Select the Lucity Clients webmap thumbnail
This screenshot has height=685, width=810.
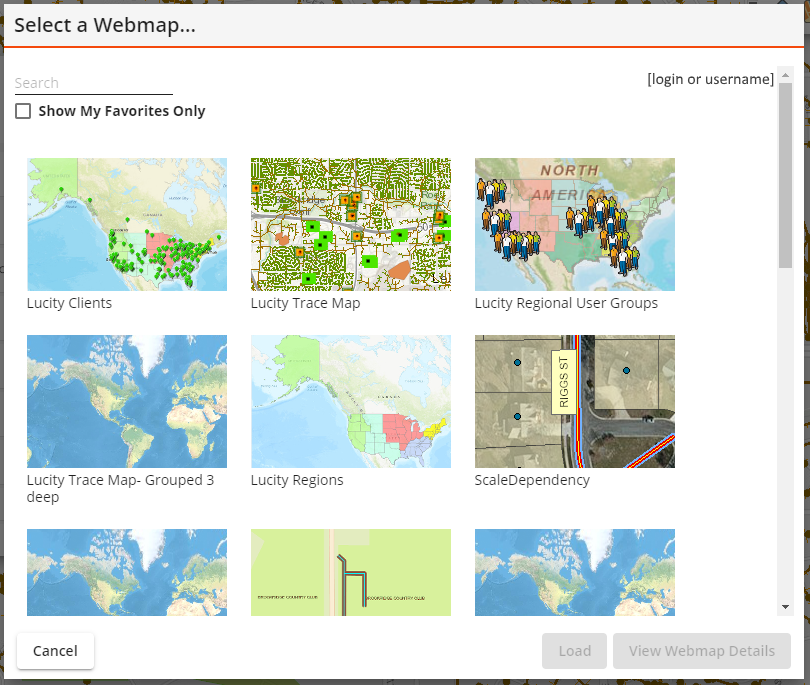point(127,224)
